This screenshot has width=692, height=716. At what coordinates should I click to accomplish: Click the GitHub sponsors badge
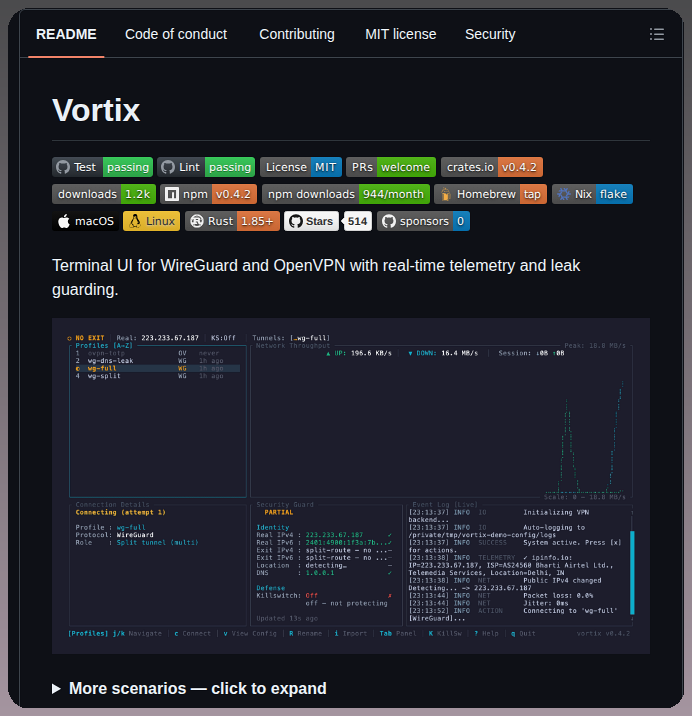(x=423, y=221)
